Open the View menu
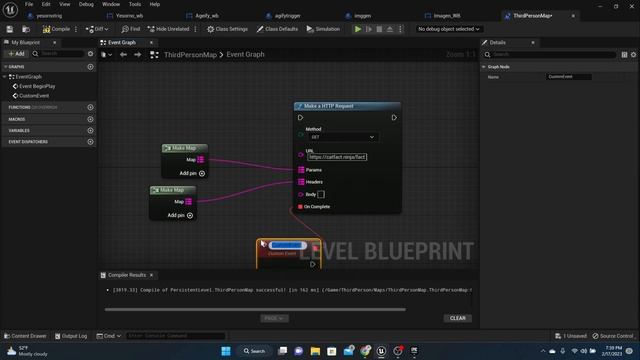640x360 pixels. click(x=64, y=4)
